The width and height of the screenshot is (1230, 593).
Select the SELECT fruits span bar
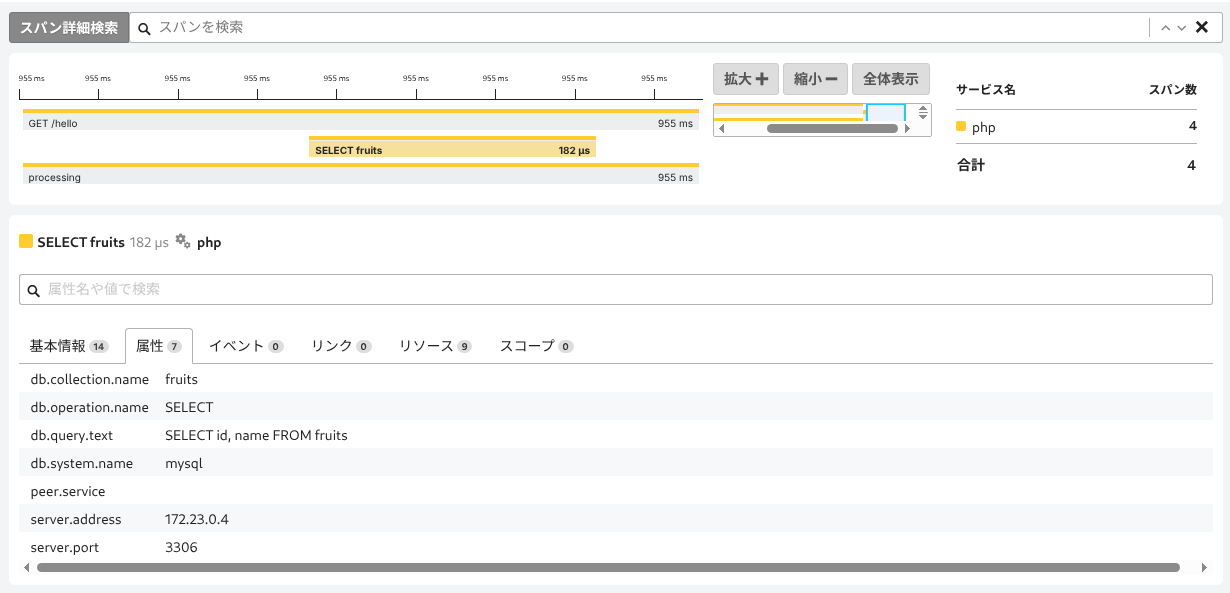pos(452,147)
